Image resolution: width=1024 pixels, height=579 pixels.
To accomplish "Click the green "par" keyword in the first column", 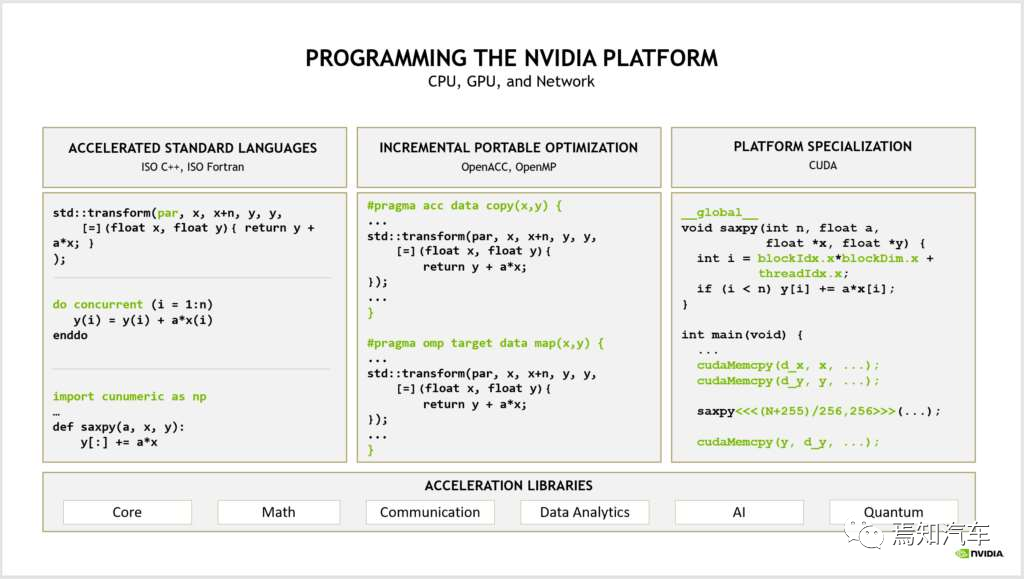I will pyautogui.click(x=168, y=213).
